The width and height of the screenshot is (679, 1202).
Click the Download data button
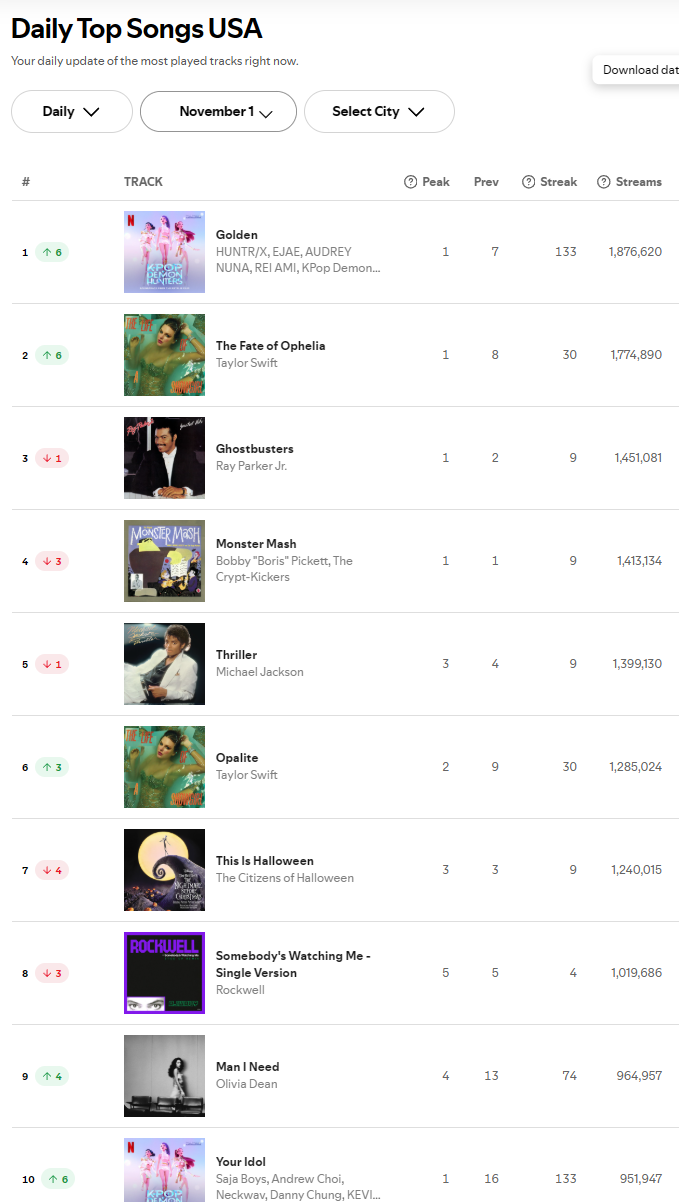[x=638, y=70]
